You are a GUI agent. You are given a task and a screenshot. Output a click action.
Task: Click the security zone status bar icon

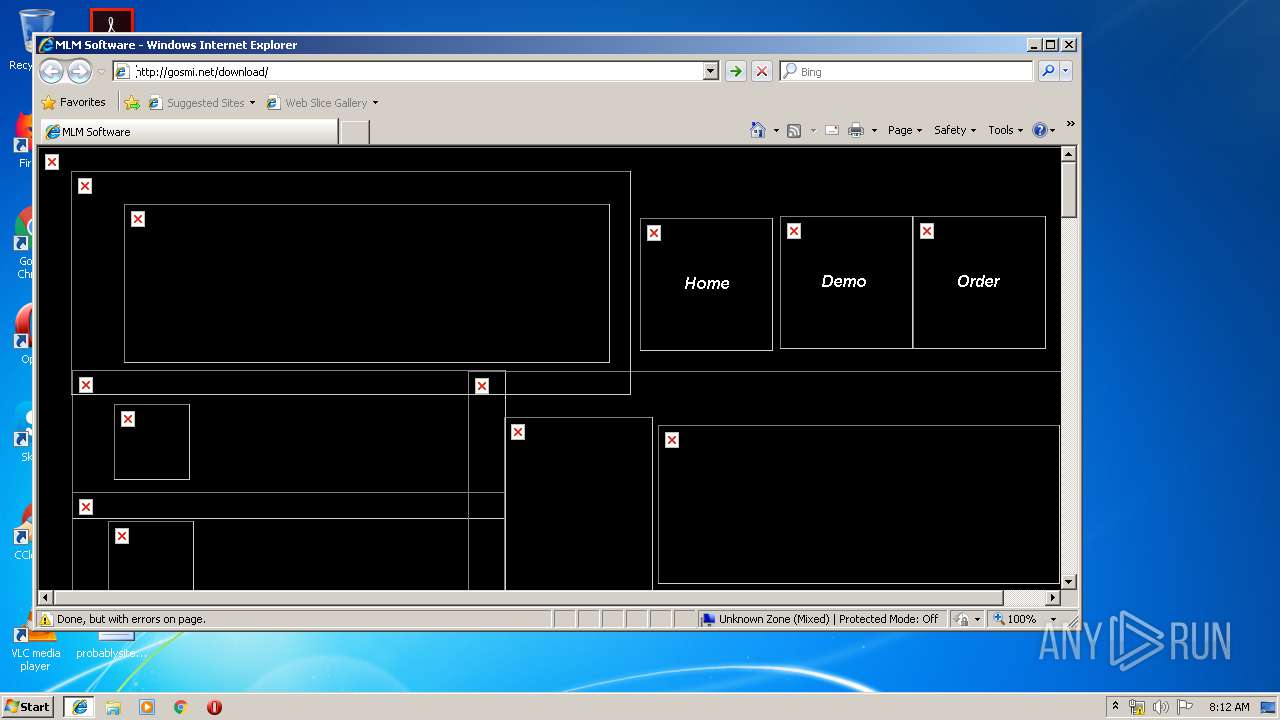709,619
